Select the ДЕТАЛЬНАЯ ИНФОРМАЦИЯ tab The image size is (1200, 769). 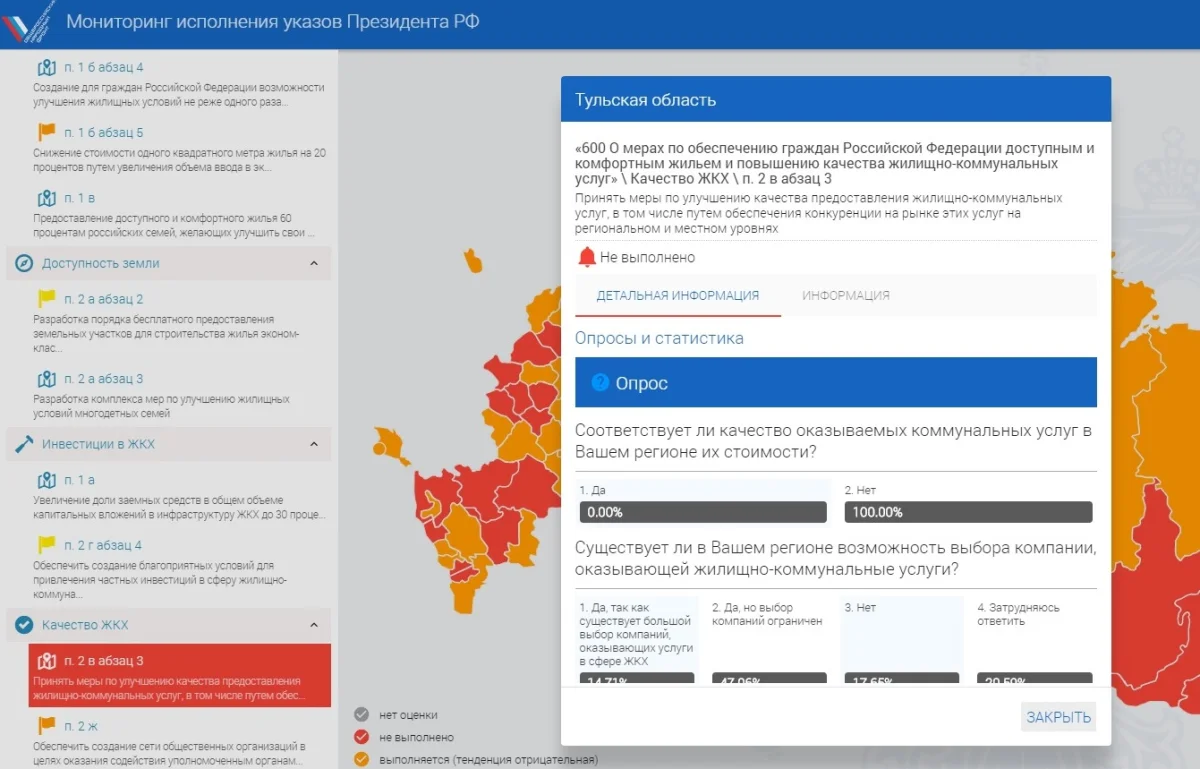[677, 296]
